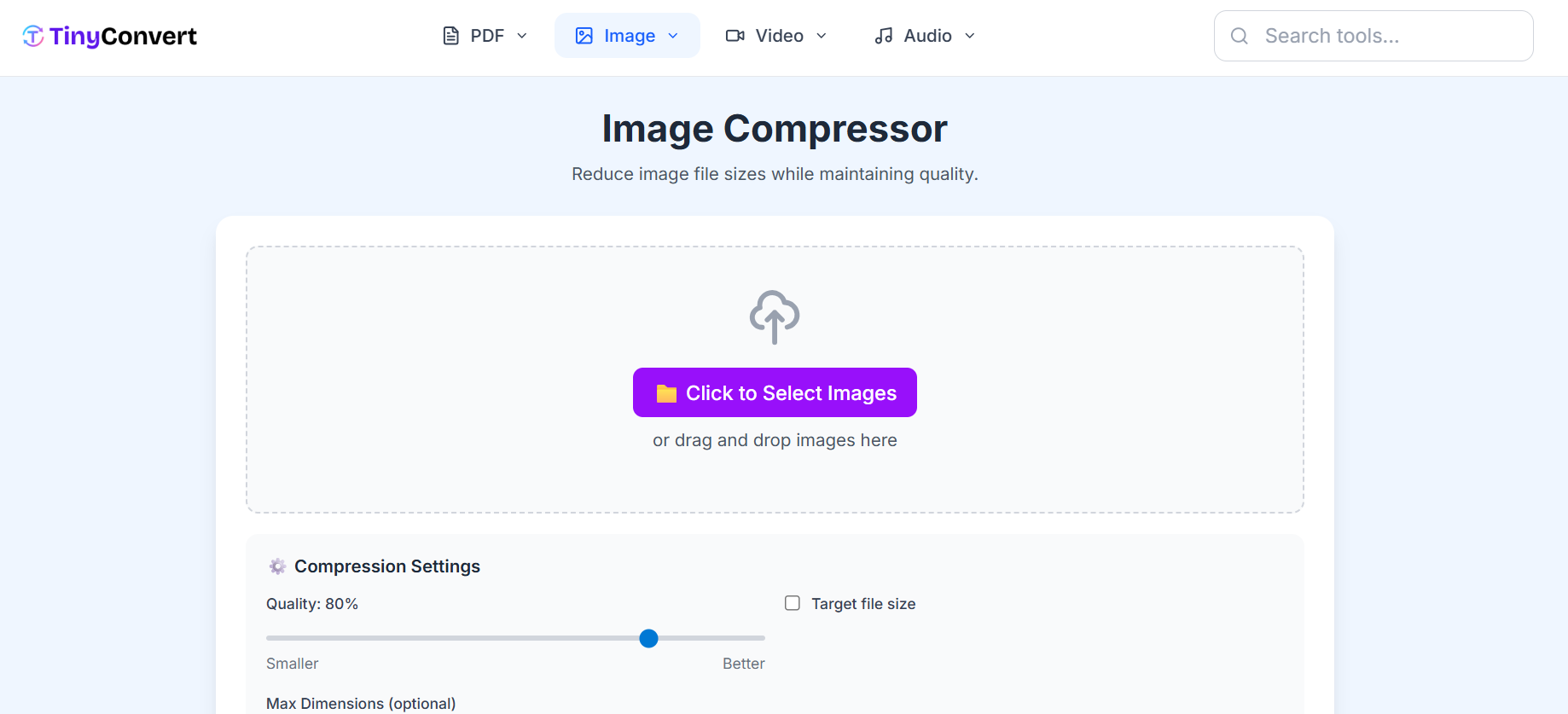The width and height of the screenshot is (1568, 714).
Task: Click the yellow folder icon on button
Action: pyautogui.click(x=666, y=393)
